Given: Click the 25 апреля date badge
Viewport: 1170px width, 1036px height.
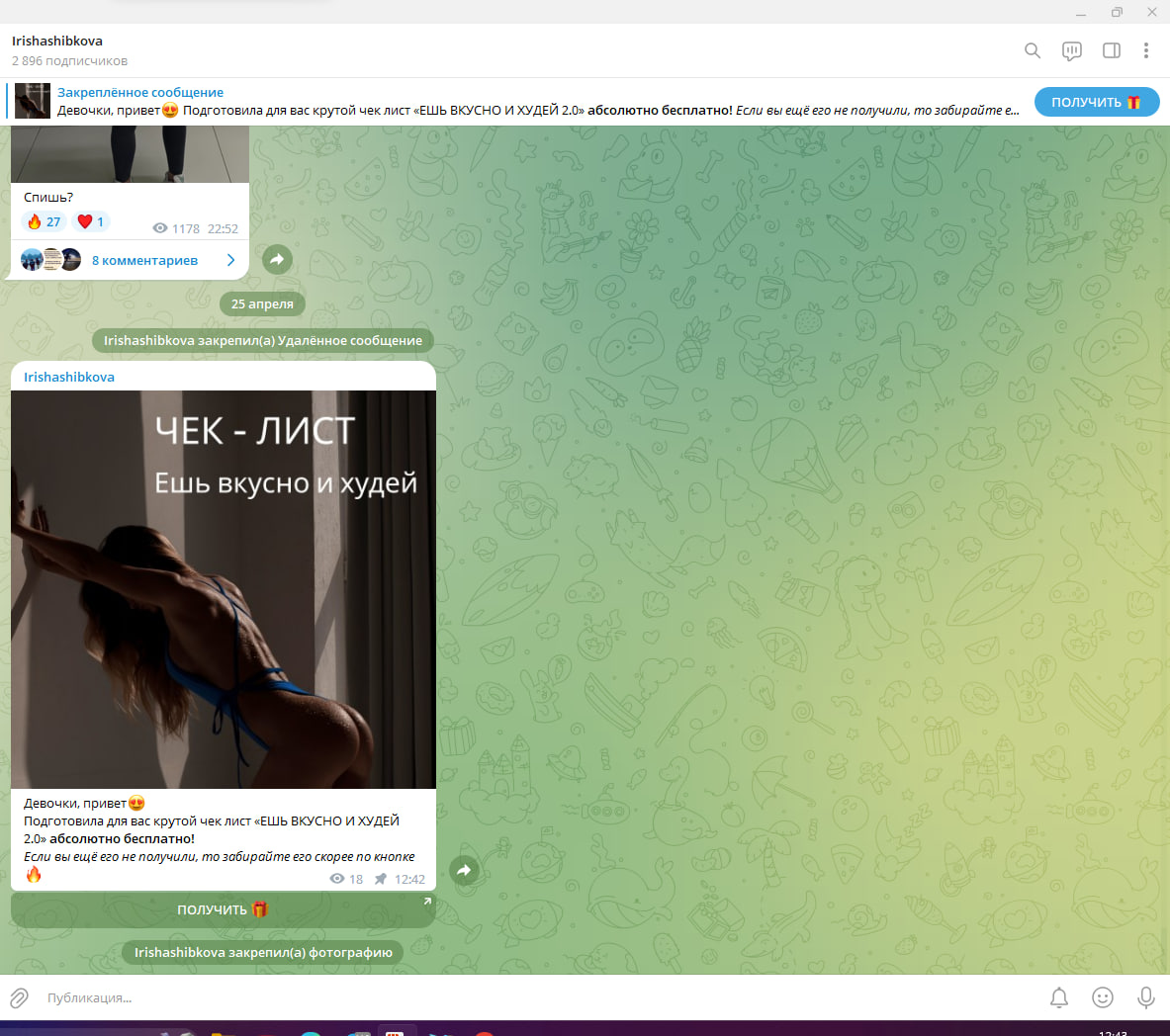Looking at the screenshot, I should pyautogui.click(x=262, y=303).
